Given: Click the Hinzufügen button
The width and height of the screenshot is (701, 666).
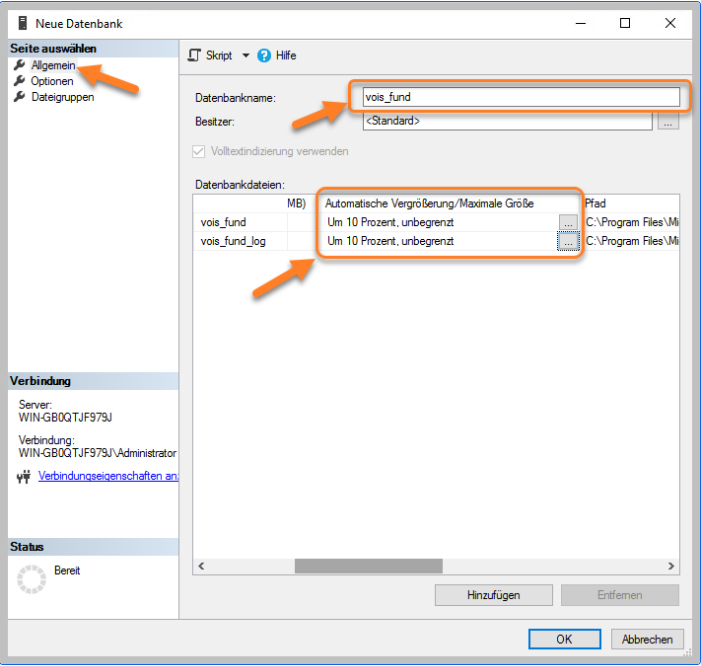Looking at the screenshot, I should coord(494,595).
